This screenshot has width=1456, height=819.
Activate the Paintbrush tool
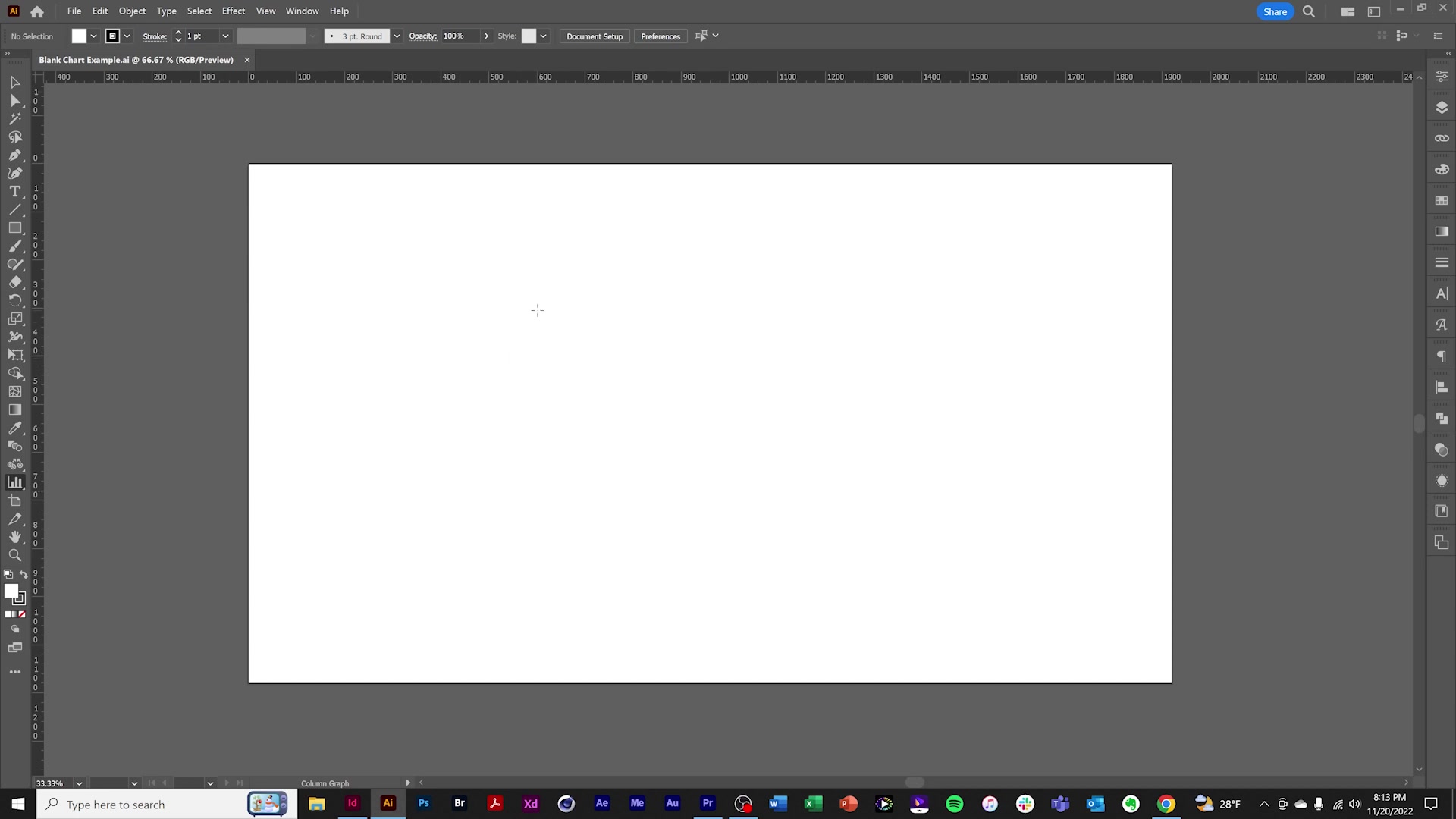14,246
